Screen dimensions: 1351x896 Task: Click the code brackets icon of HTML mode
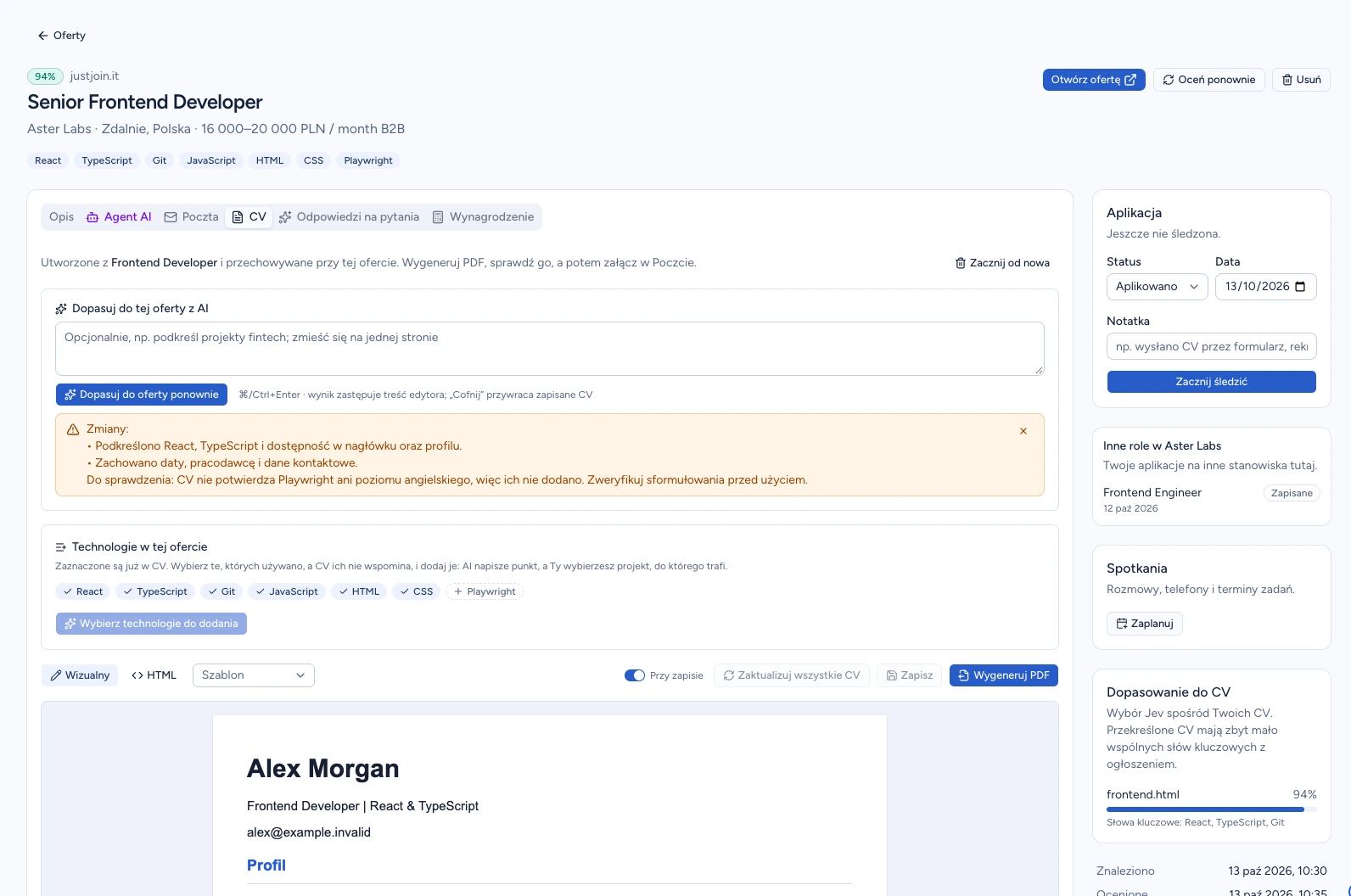click(137, 675)
